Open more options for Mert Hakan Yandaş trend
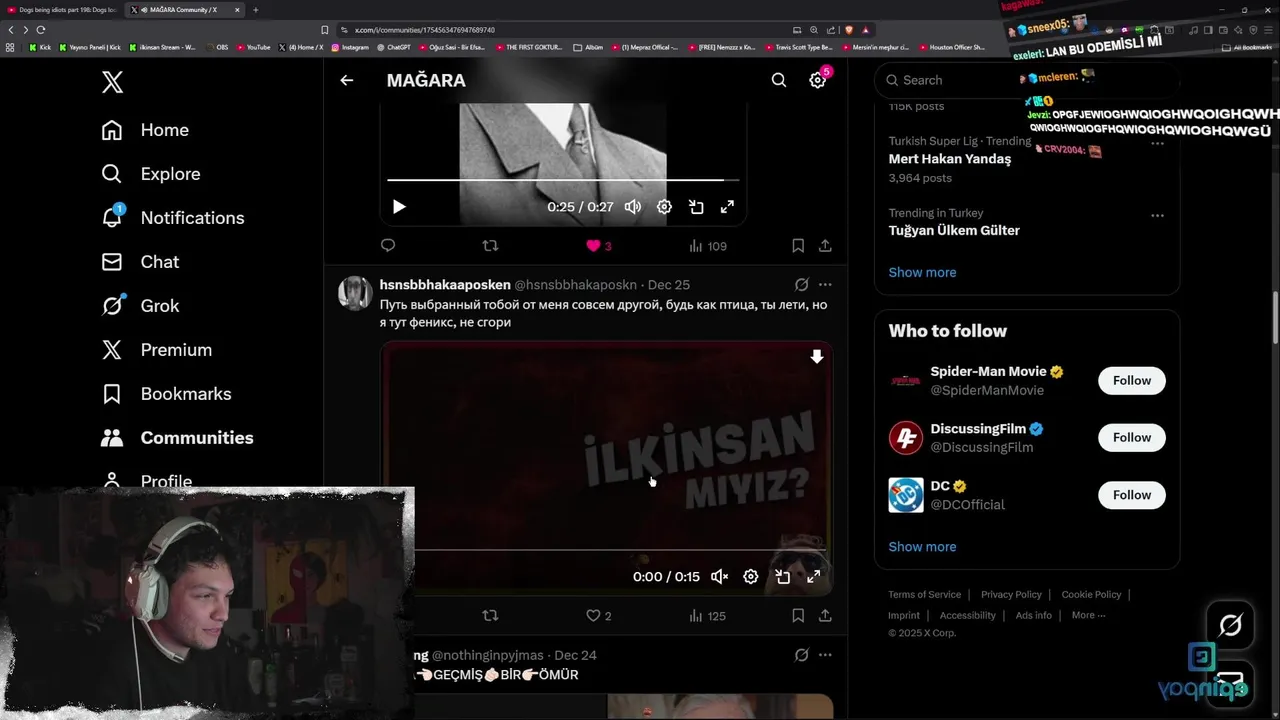 (1157, 143)
